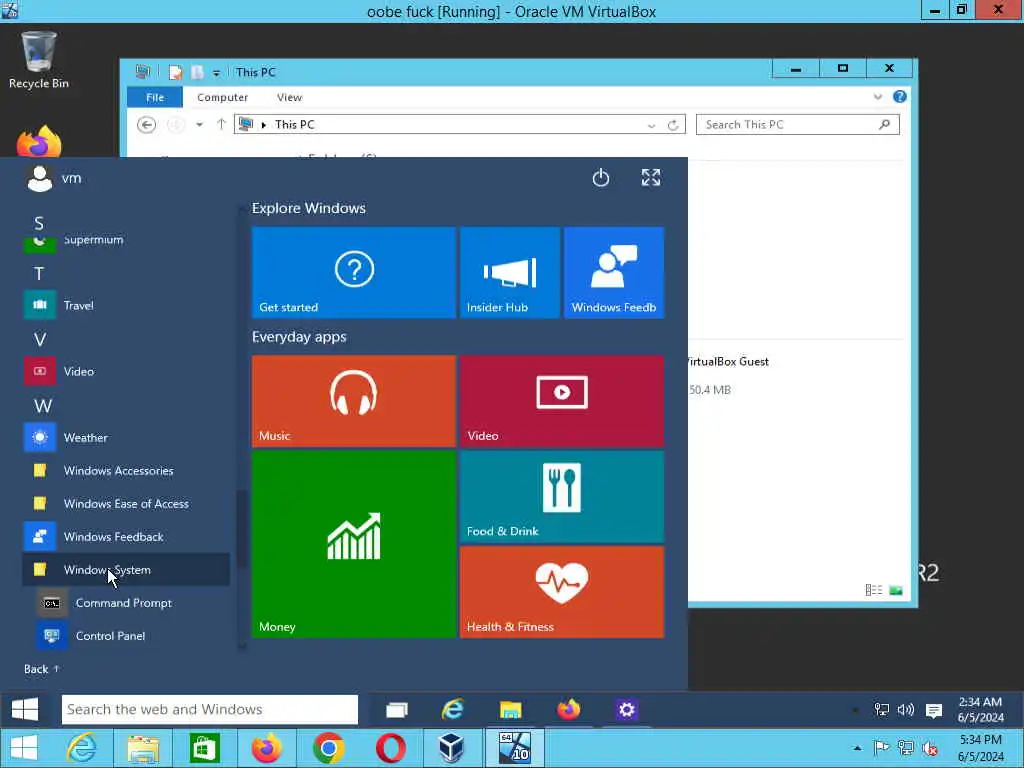Screen dimensions: 1024x768
Task: Expand the Start menu to full screen
Action: 651,178
